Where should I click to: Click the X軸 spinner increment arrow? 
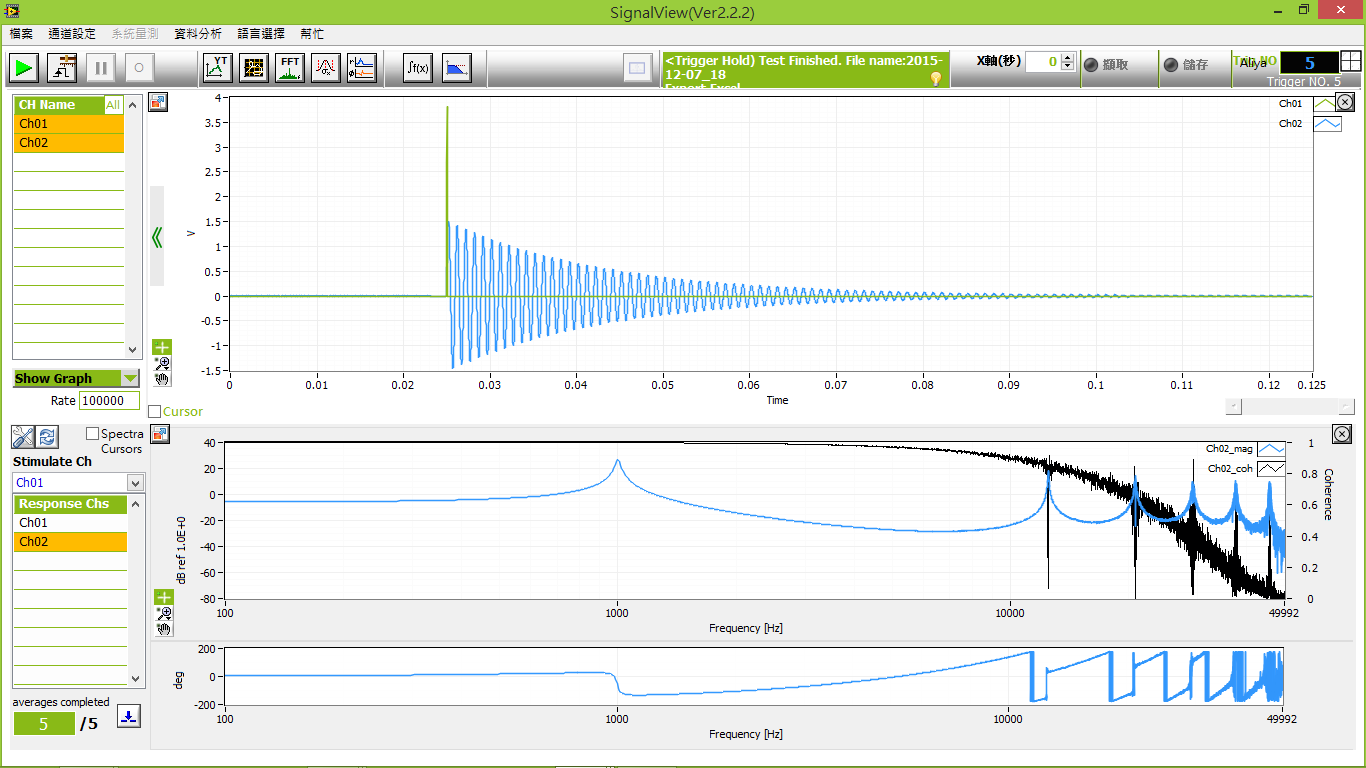point(1068,57)
